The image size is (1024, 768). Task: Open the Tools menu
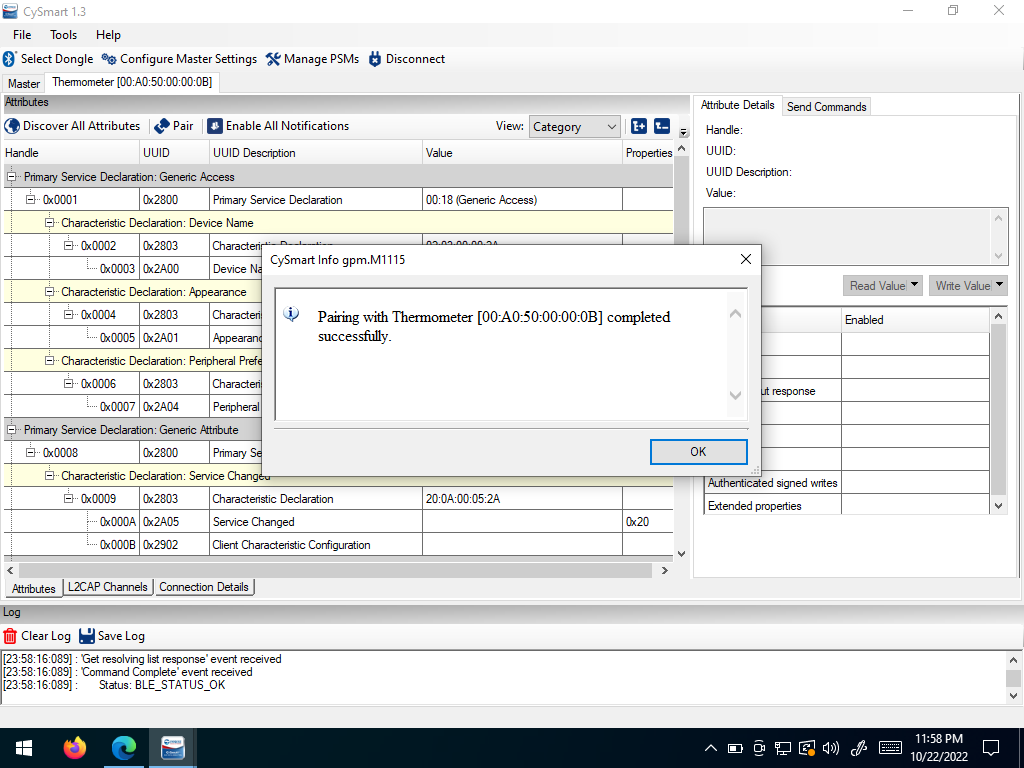63,35
